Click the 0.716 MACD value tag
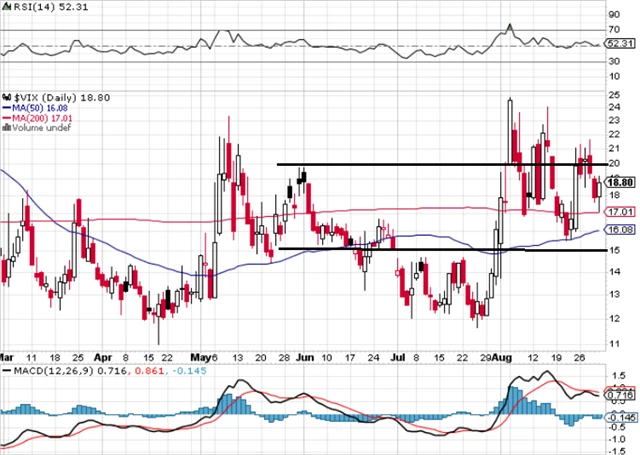The width and height of the screenshot is (640, 455). pyautogui.click(x=622, y=397)
